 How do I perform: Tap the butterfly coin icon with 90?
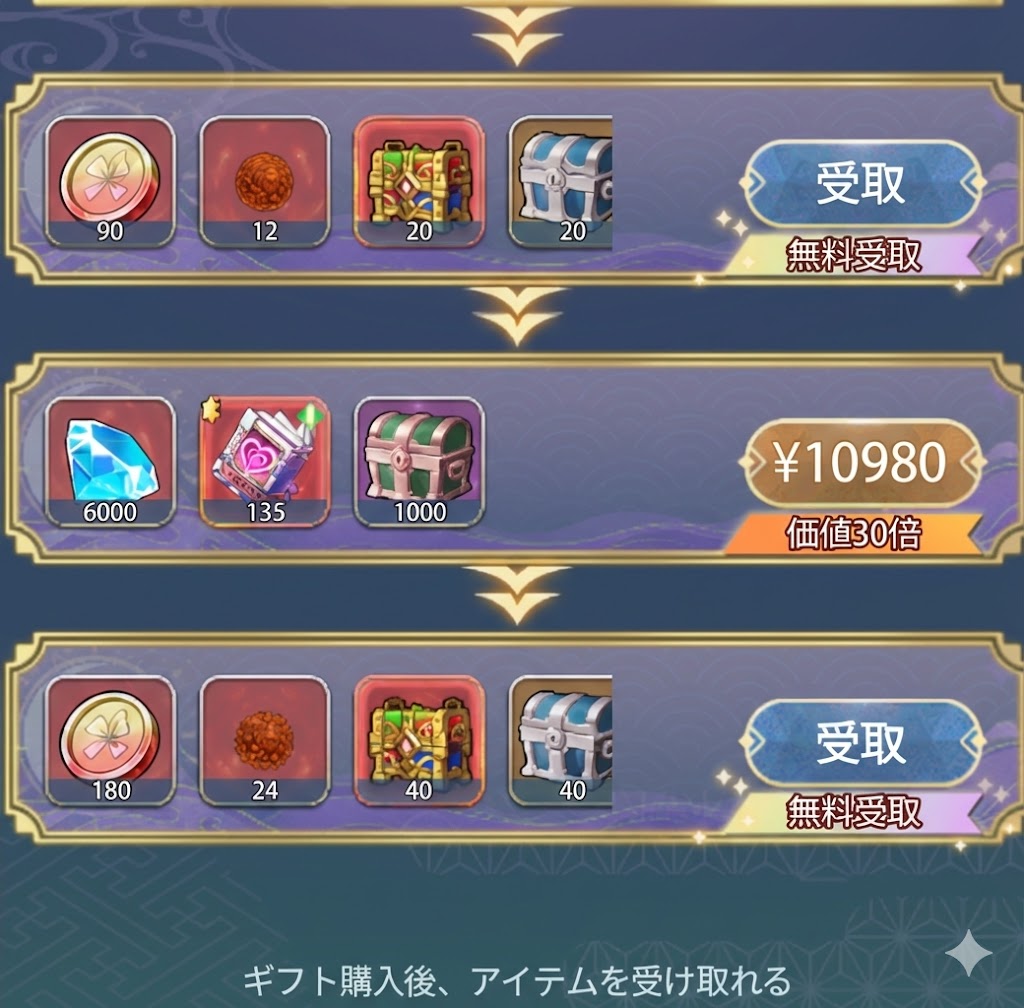110,181
